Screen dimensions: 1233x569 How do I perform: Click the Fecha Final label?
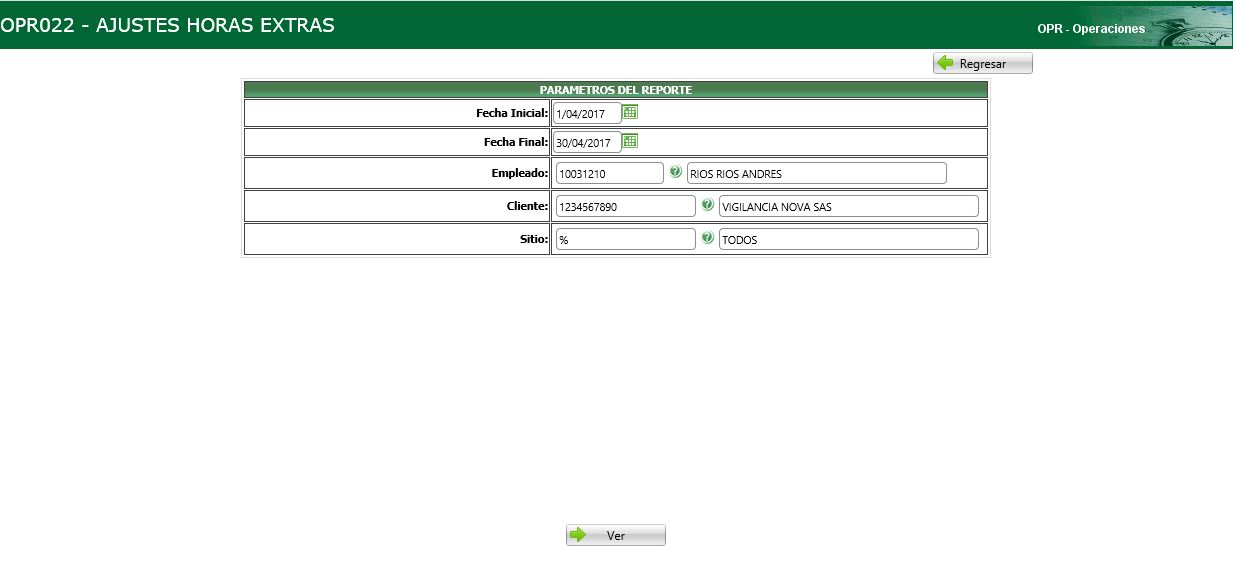point(516,142)
